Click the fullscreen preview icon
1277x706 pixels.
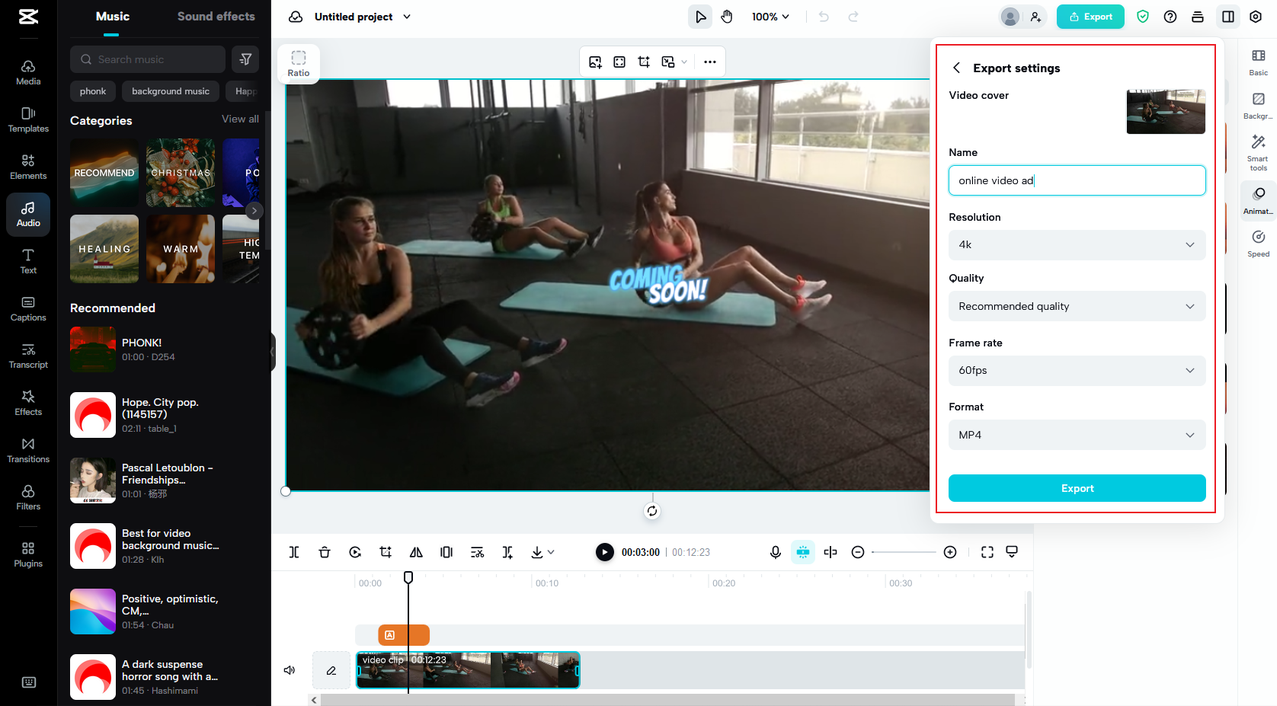click(x=987, y=552)
